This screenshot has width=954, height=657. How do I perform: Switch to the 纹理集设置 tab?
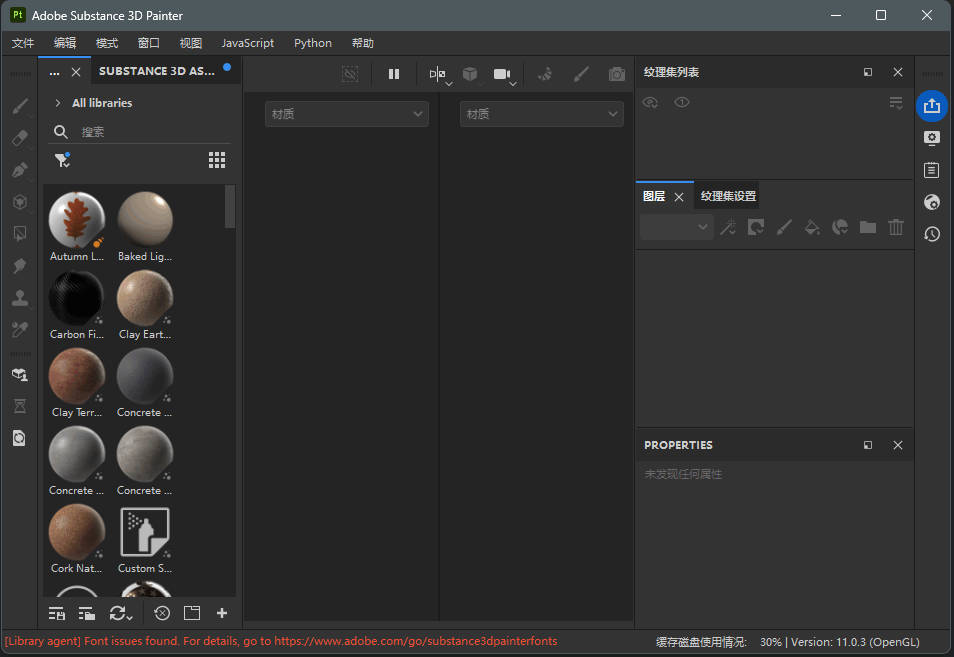coord(728,196)
